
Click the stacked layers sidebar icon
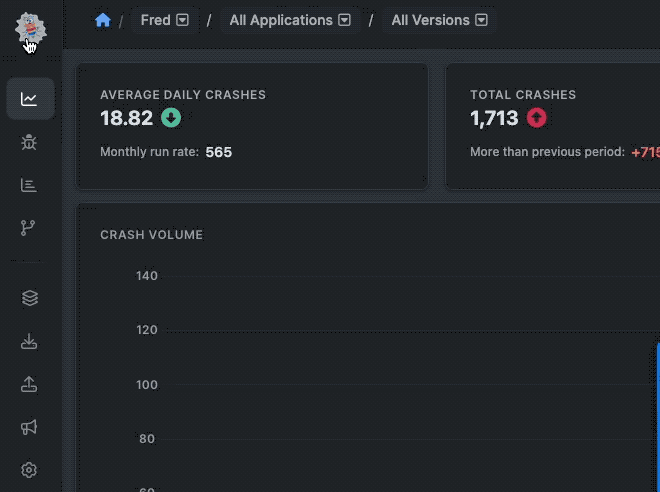click(x=29, y=298)
